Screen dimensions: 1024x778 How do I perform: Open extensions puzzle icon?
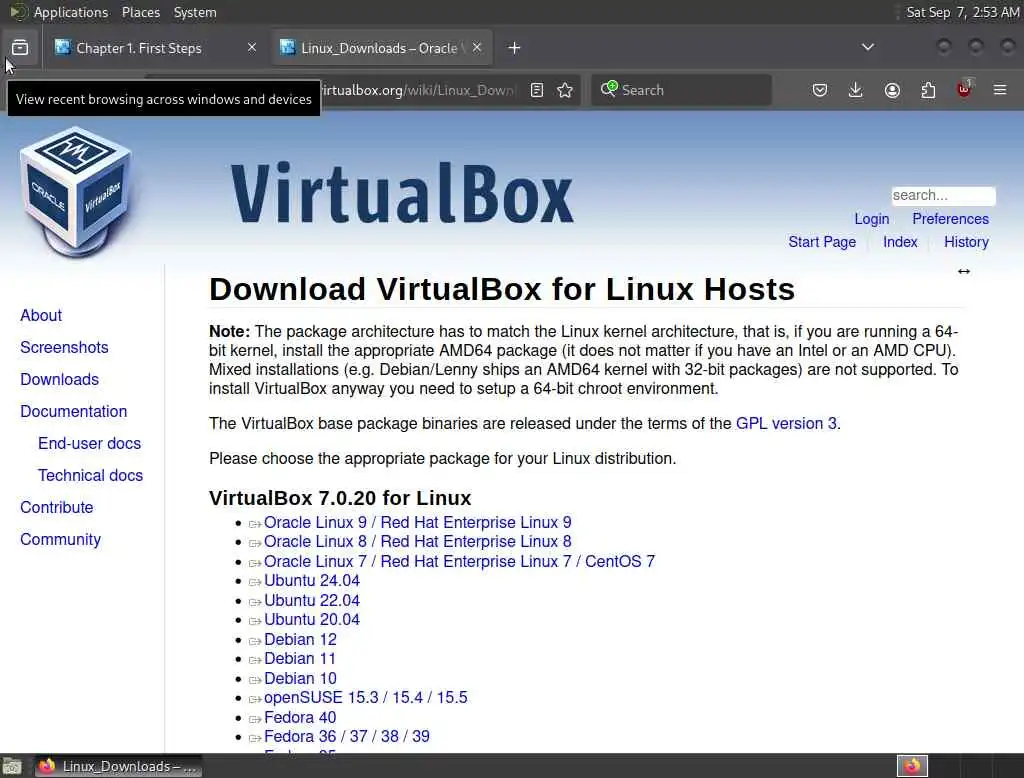click(x=928, y=90)
